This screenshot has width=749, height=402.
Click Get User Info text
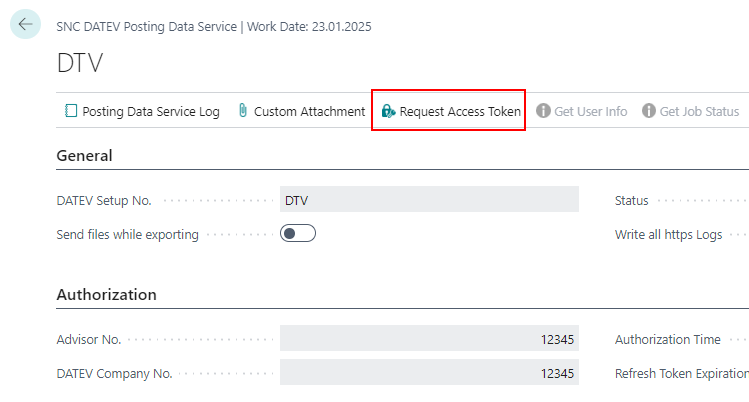coord(590,111)
